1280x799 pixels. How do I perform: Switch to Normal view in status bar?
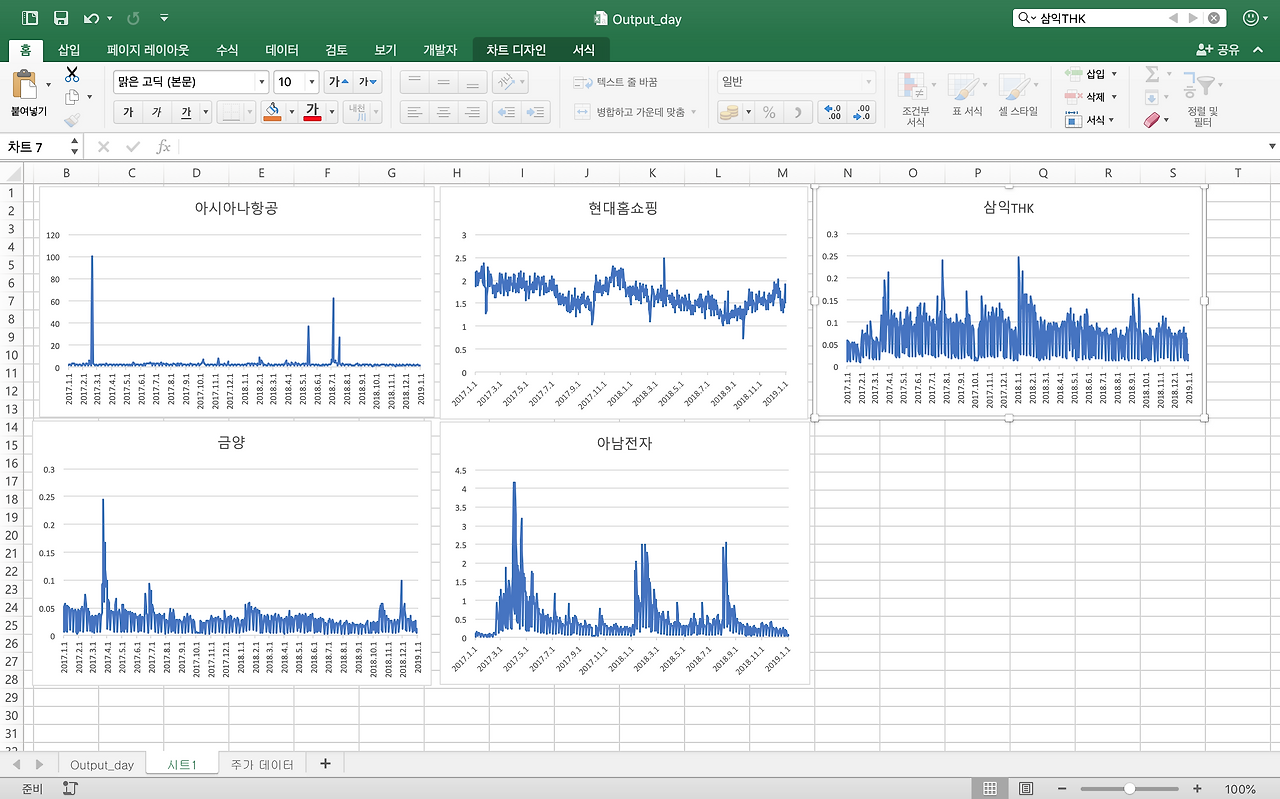pos(990,789)
